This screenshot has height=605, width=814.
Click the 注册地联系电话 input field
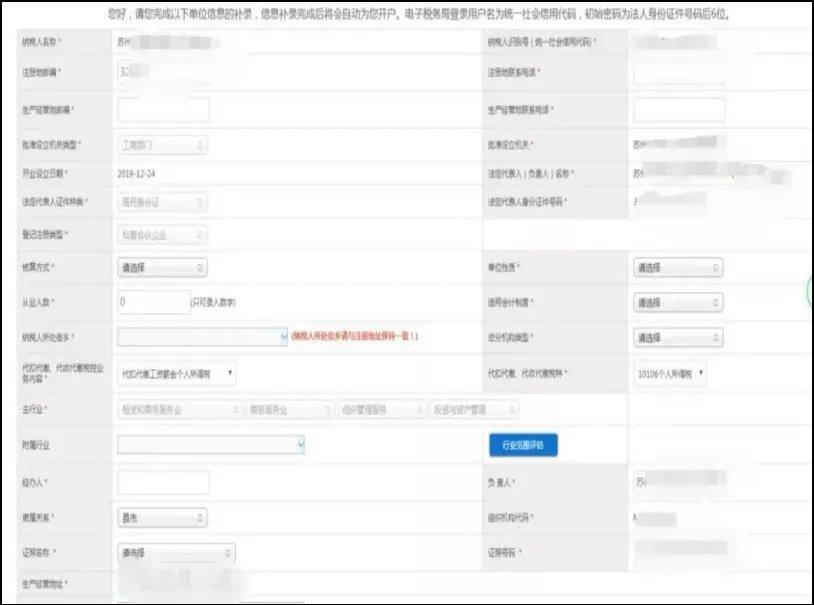[679, 72]
